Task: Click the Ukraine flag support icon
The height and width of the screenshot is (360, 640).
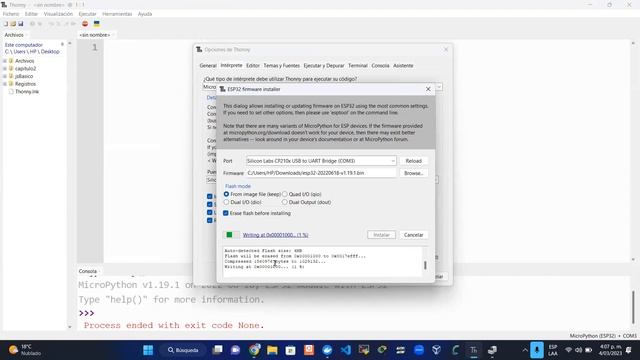Action: (x=97, y=24)
